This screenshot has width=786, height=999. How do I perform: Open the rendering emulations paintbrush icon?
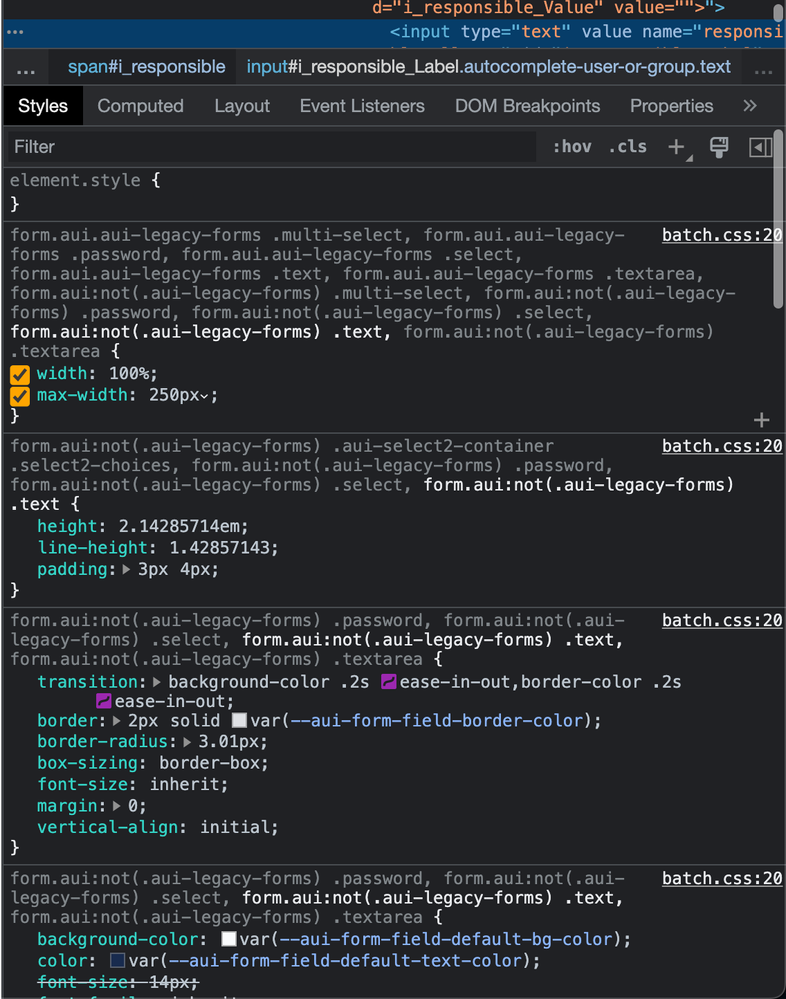pyautogui.click(x=719, y=147)
